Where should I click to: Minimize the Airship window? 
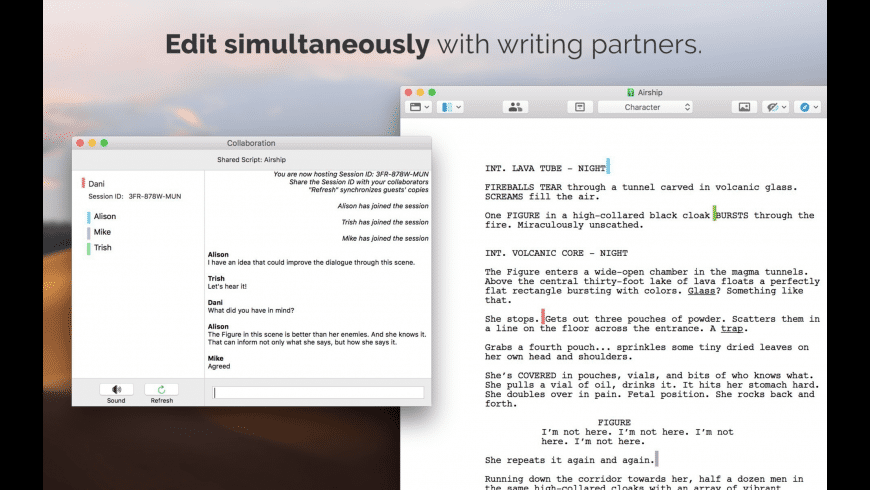[420, 92]
